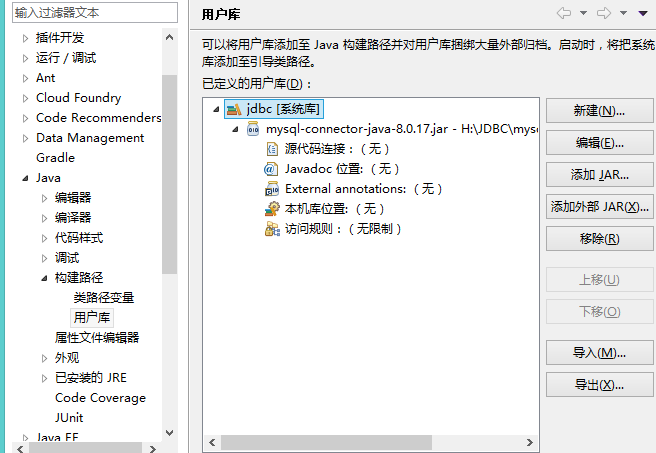The image size is (656, 453).
Task: Click the library list scroll-left arrow
Action: coord(212,443)
